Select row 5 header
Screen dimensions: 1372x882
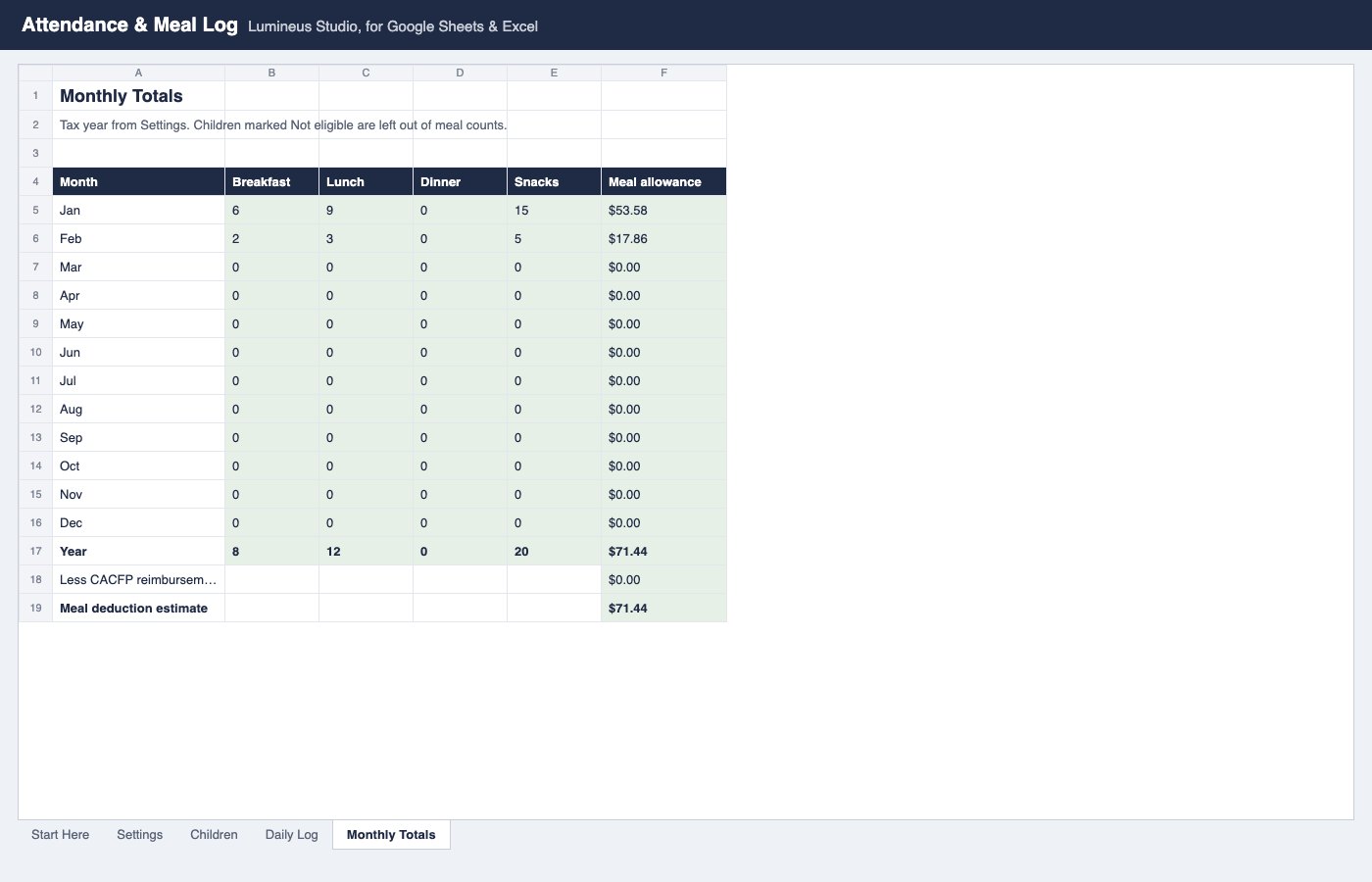(35, 211)
